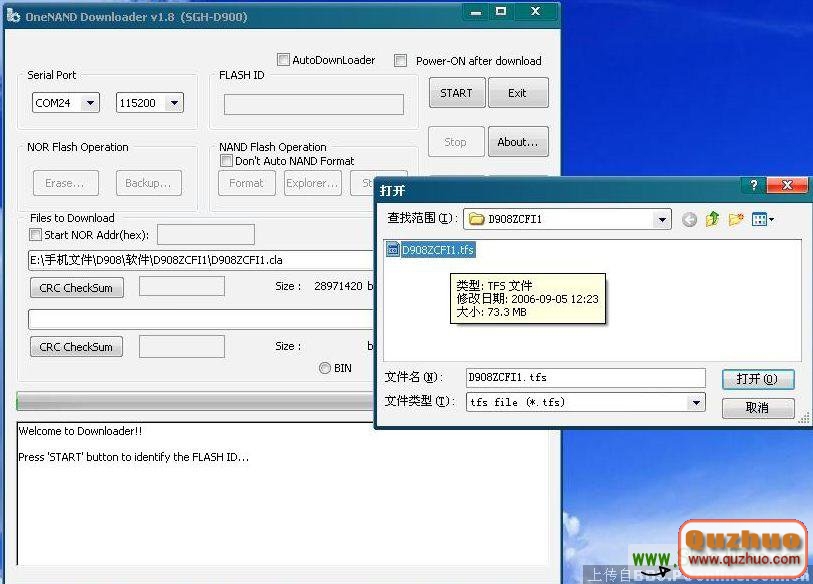The width and height of the screenshot is (813, 584).
Task: Select D908ZCFI1.tfs file name in list
Action: pyautogui.click(x=438, y=250)
